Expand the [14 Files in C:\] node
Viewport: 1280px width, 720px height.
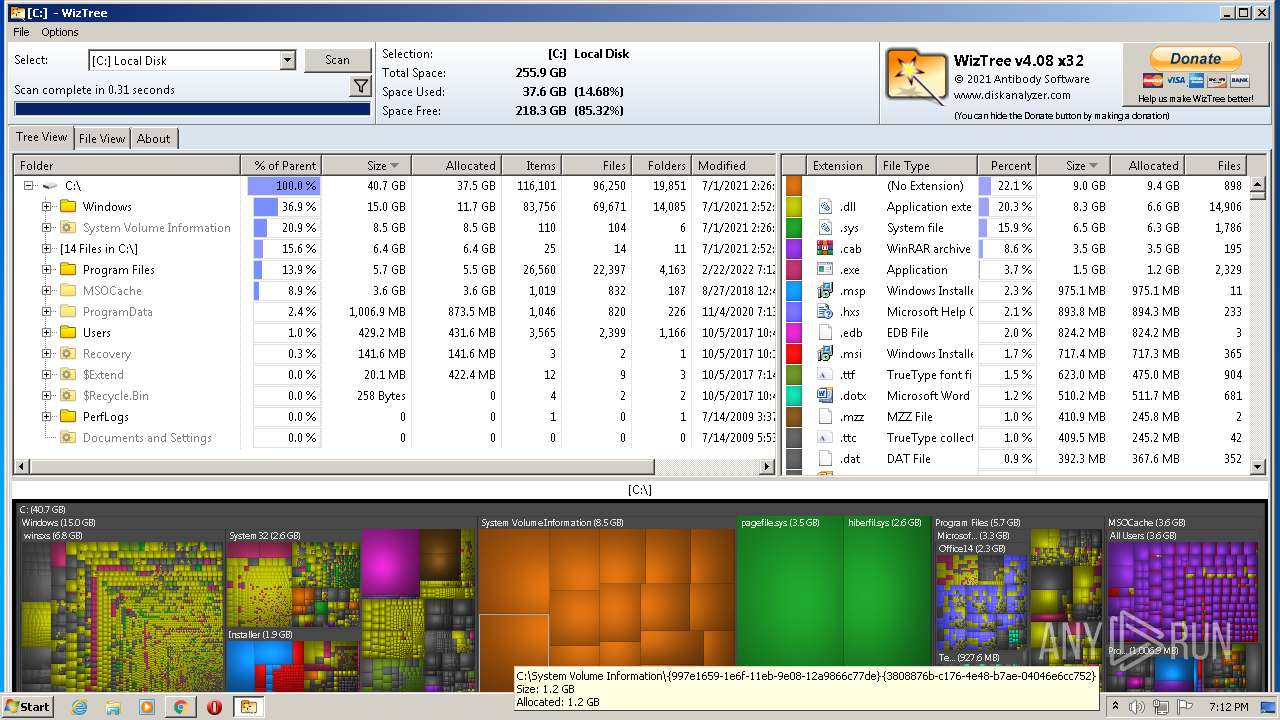click(x=47, y=249)
